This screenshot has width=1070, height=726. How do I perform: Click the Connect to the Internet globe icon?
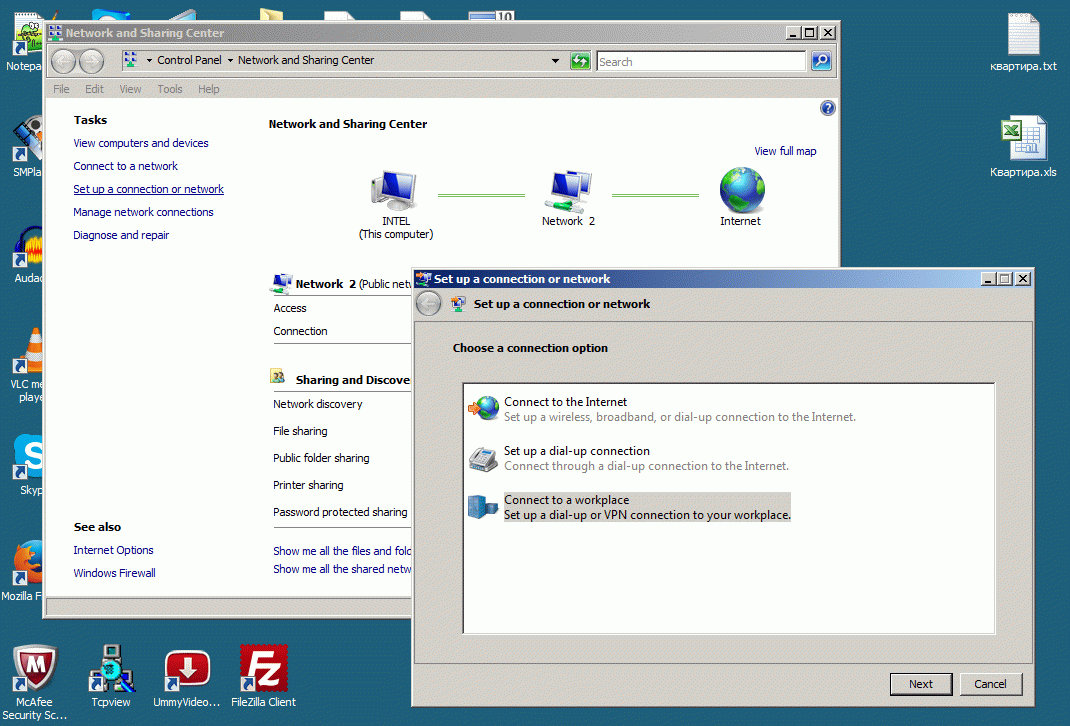(x=484, y=408)
